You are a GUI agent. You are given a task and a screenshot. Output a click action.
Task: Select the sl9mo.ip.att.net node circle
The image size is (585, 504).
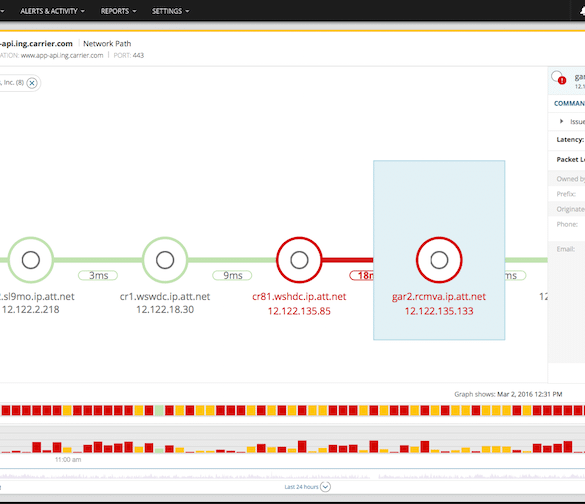(31, 260)
